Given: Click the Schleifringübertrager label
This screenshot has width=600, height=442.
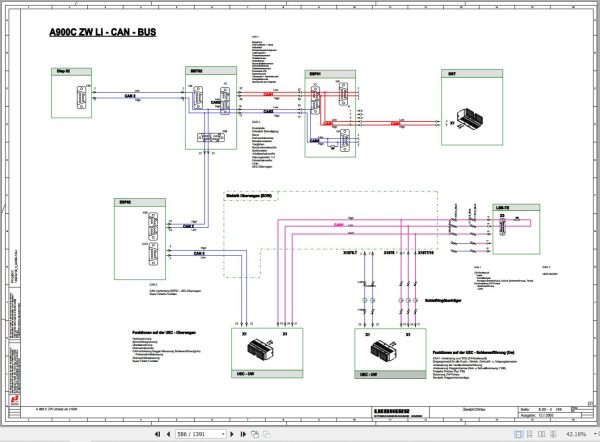Looking at the screenshot, I should pyautogui.click(x=443, y=301).
